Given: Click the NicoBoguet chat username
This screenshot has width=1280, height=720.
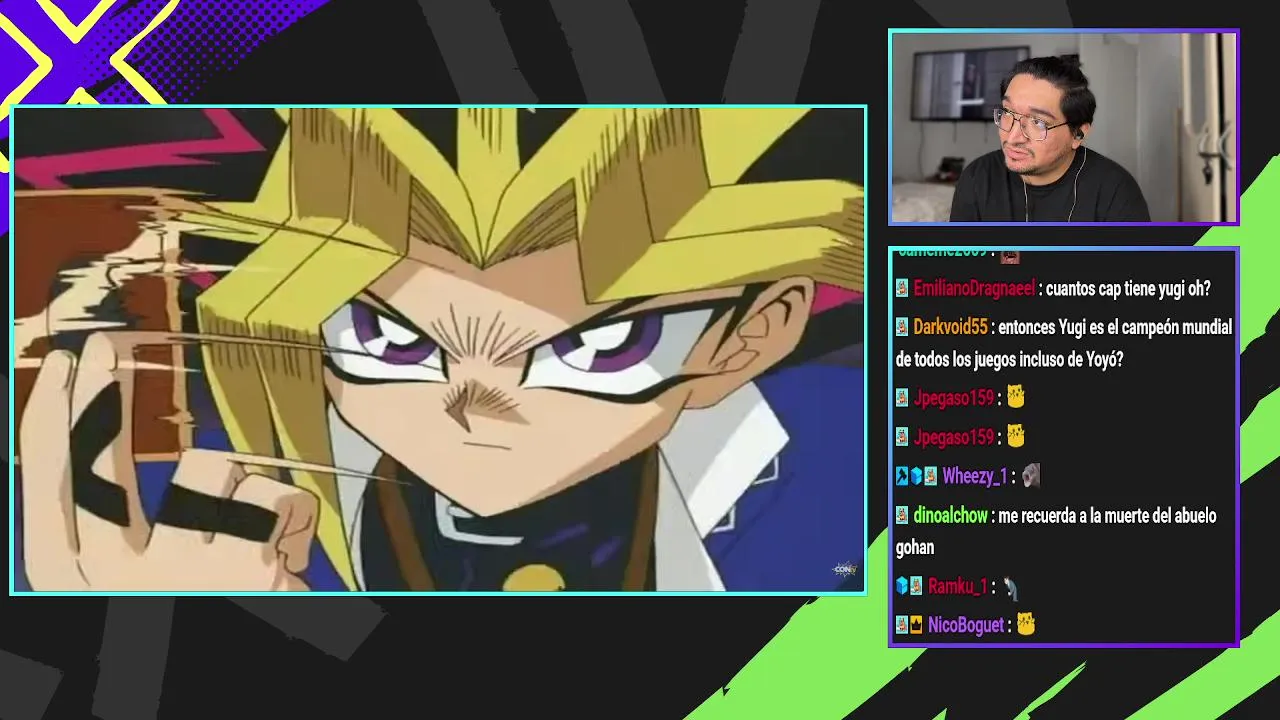Looking at the screenshot, I should (x=966, y=626).
